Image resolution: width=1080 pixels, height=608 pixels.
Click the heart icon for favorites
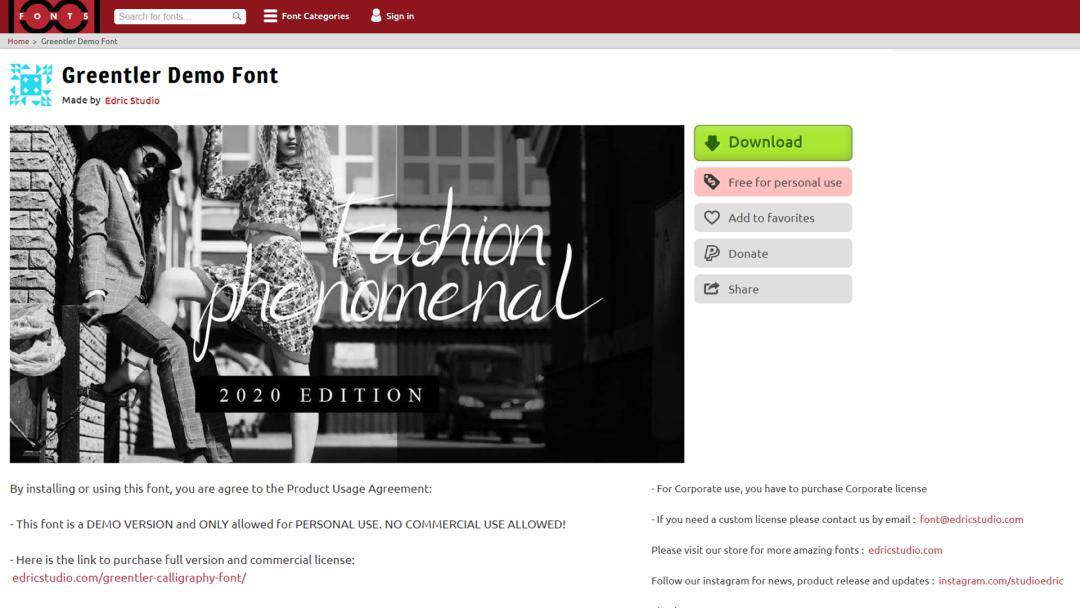point(712,218)
